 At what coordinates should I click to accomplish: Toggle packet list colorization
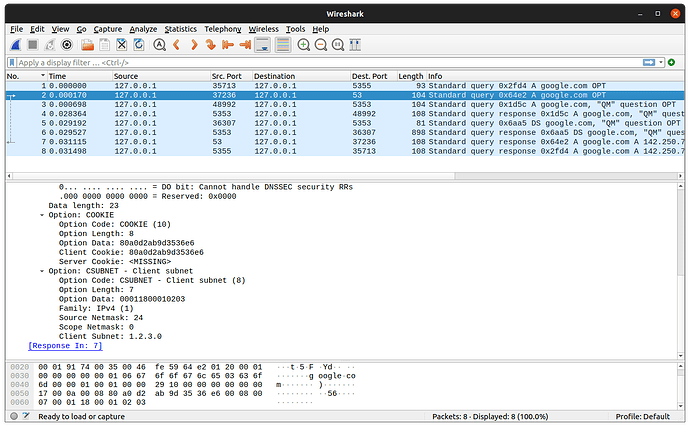[283, 45]
